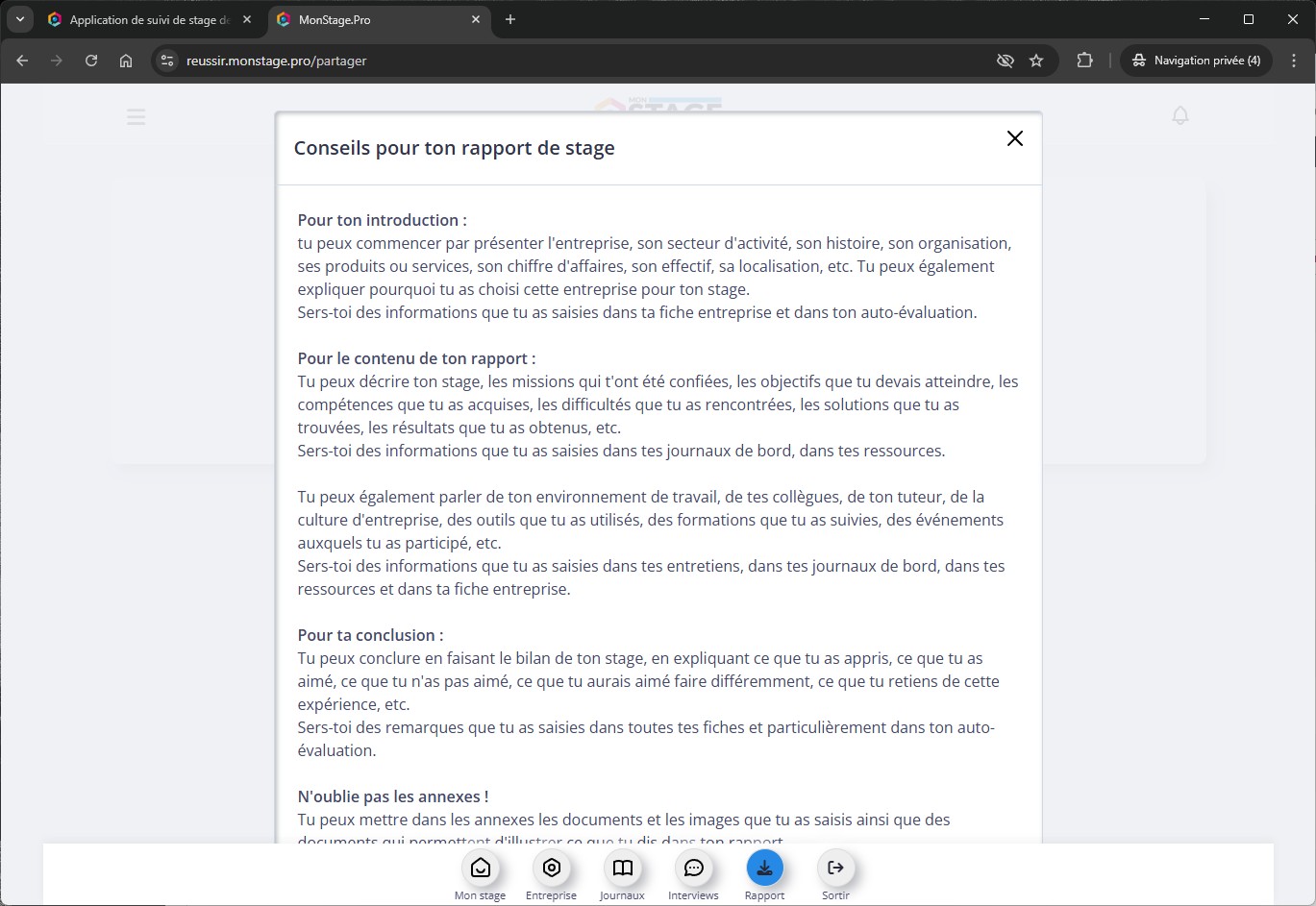Open the hamburger menu icon
1316x906 pixels.
[x=136, y=117]
